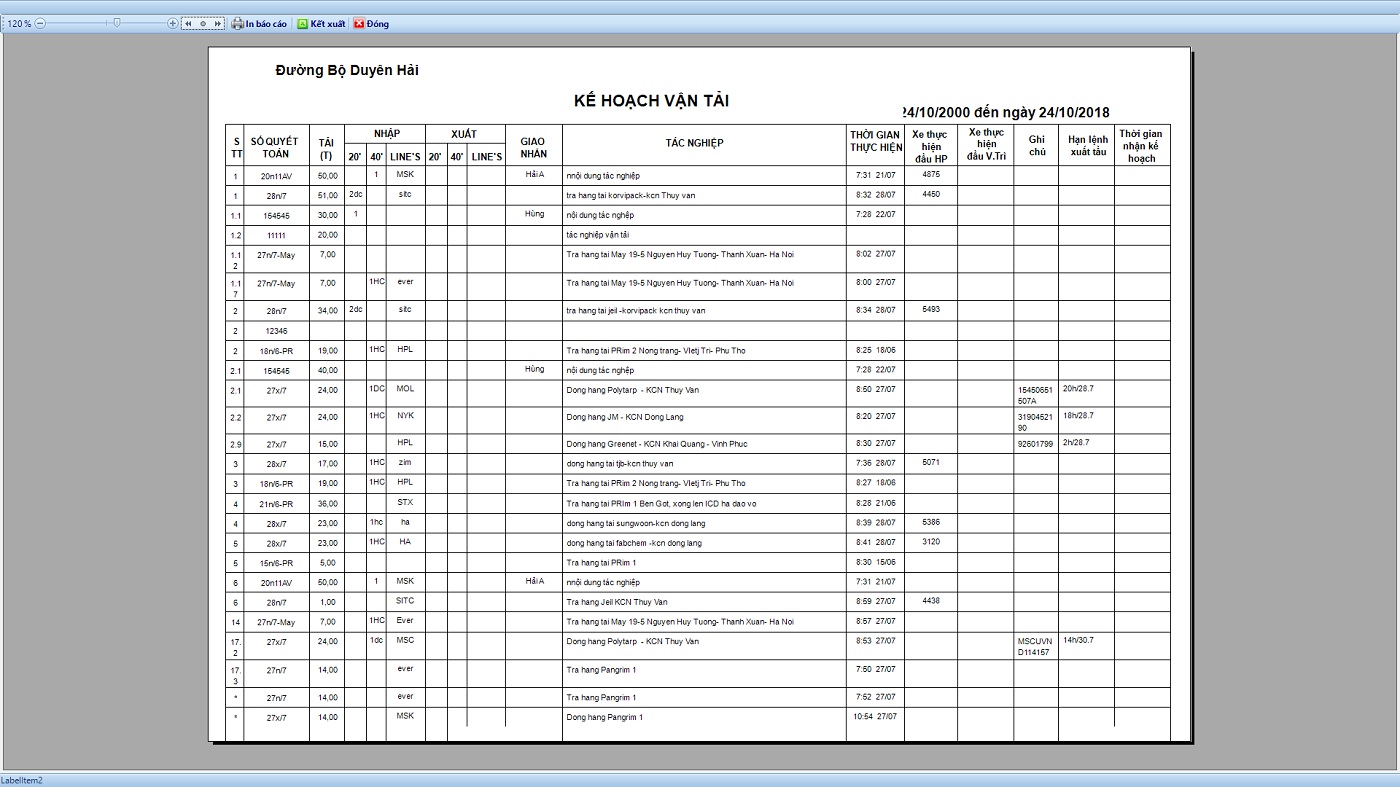The height and width of the screenshot is (787, 1400).
Task: Close the preview with Đóng button
Action: pyautogui.click(x=371, y=23)
